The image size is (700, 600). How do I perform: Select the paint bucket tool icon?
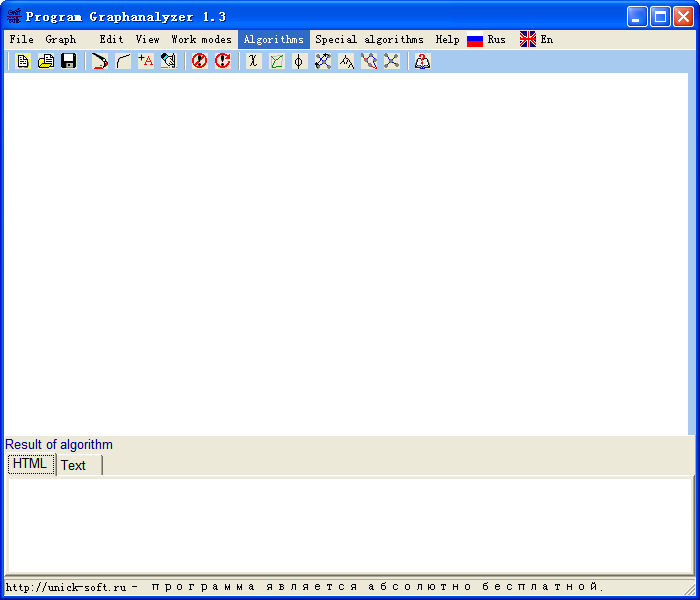(169, 61)
